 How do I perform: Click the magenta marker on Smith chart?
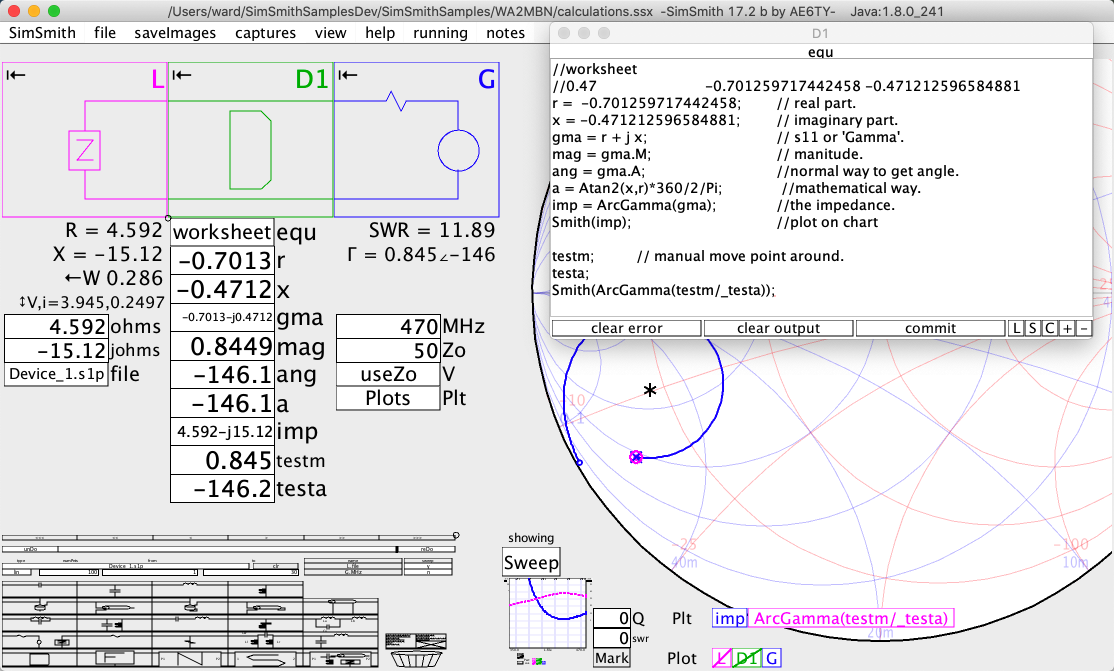(x=636, y=457)
